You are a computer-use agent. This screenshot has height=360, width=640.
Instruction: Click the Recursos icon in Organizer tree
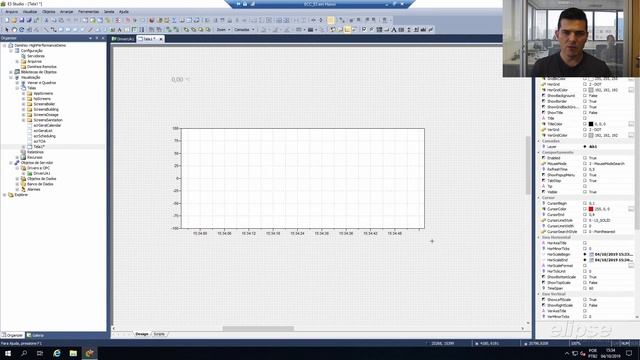pos(23,157)
